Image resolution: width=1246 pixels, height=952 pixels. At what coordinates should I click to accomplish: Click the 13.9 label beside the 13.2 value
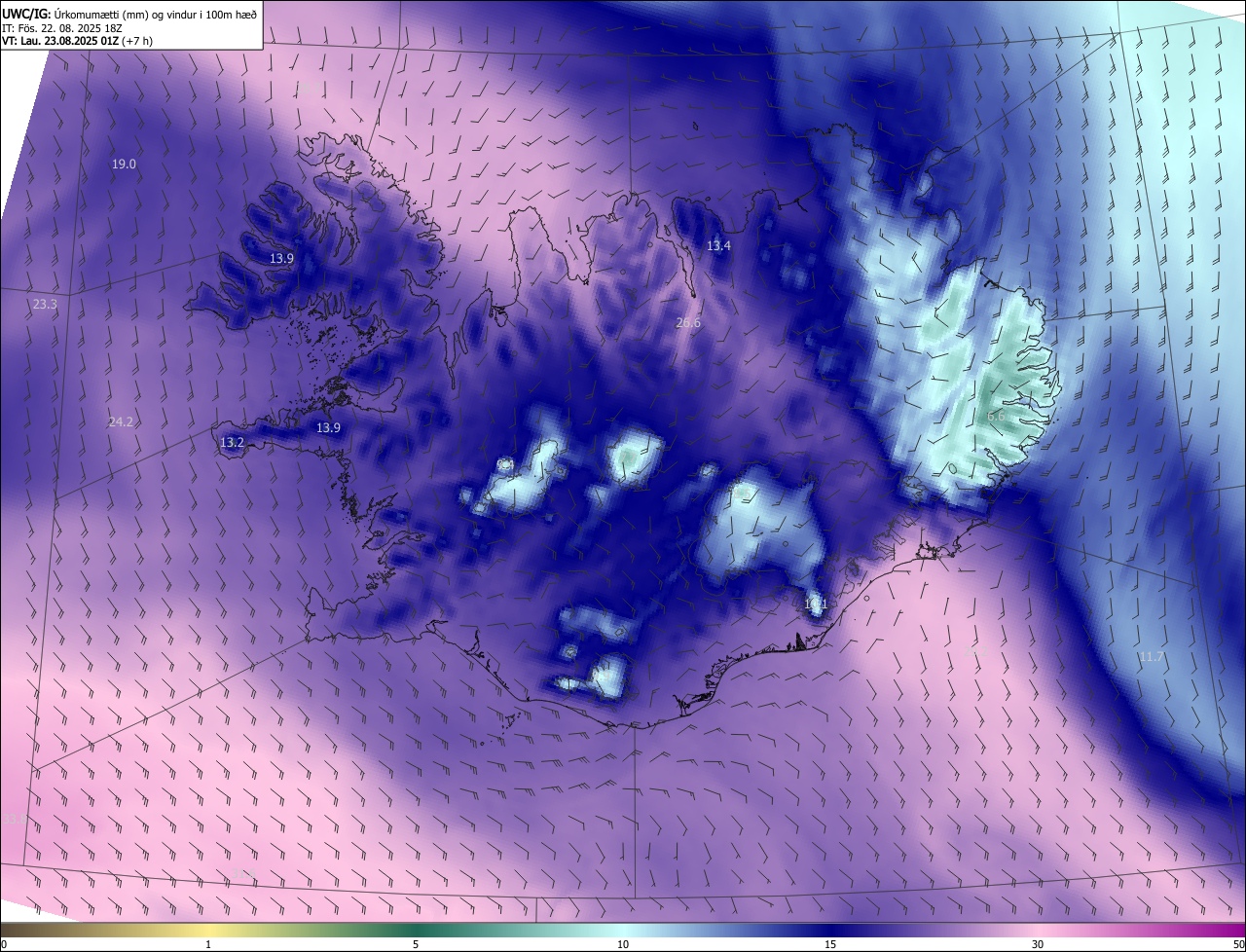point(329,428)
